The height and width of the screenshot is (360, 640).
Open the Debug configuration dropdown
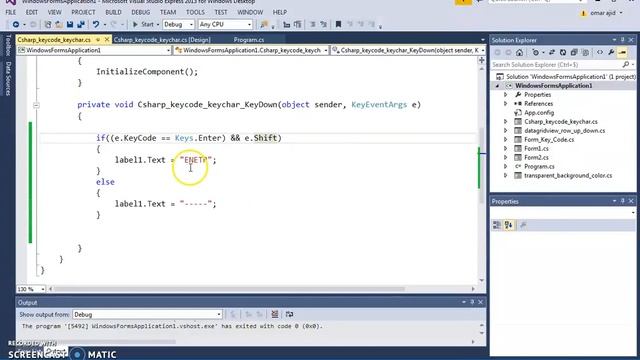[178, 24]
